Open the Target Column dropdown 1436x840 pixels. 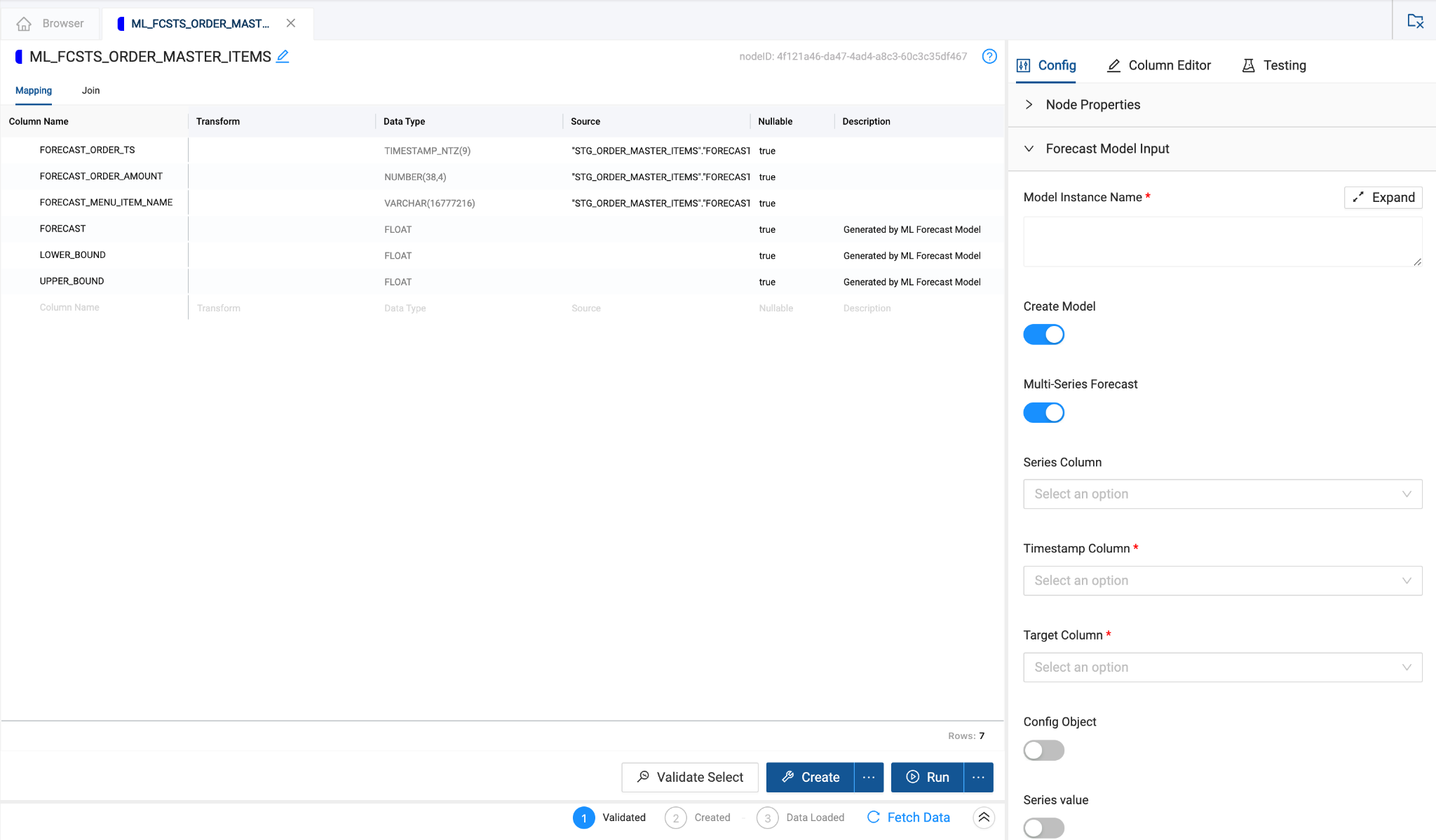pyautogui.click(x=1223, y=668)
